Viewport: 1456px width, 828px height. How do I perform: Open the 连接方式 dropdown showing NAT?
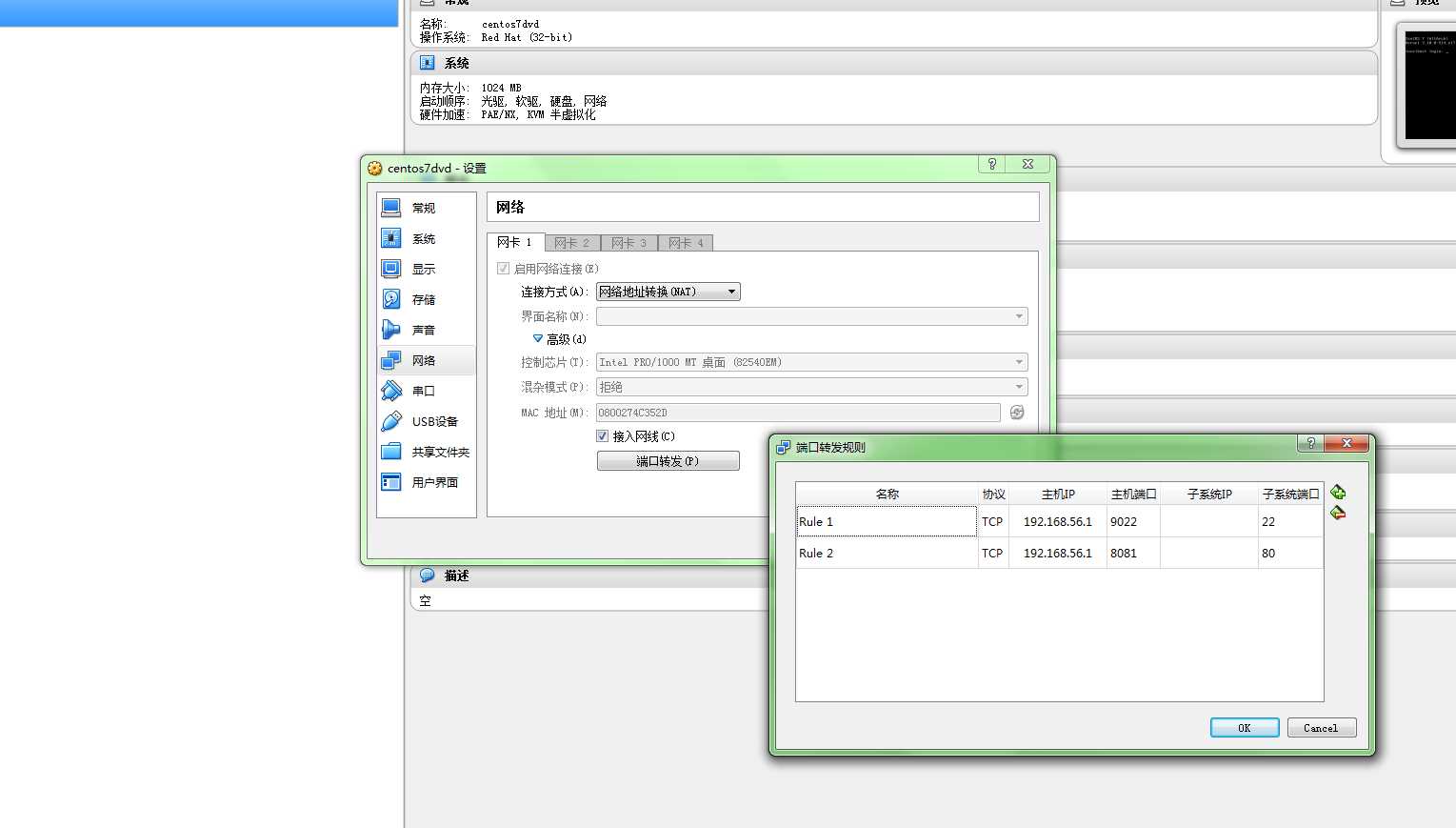(x=668, y=292)
